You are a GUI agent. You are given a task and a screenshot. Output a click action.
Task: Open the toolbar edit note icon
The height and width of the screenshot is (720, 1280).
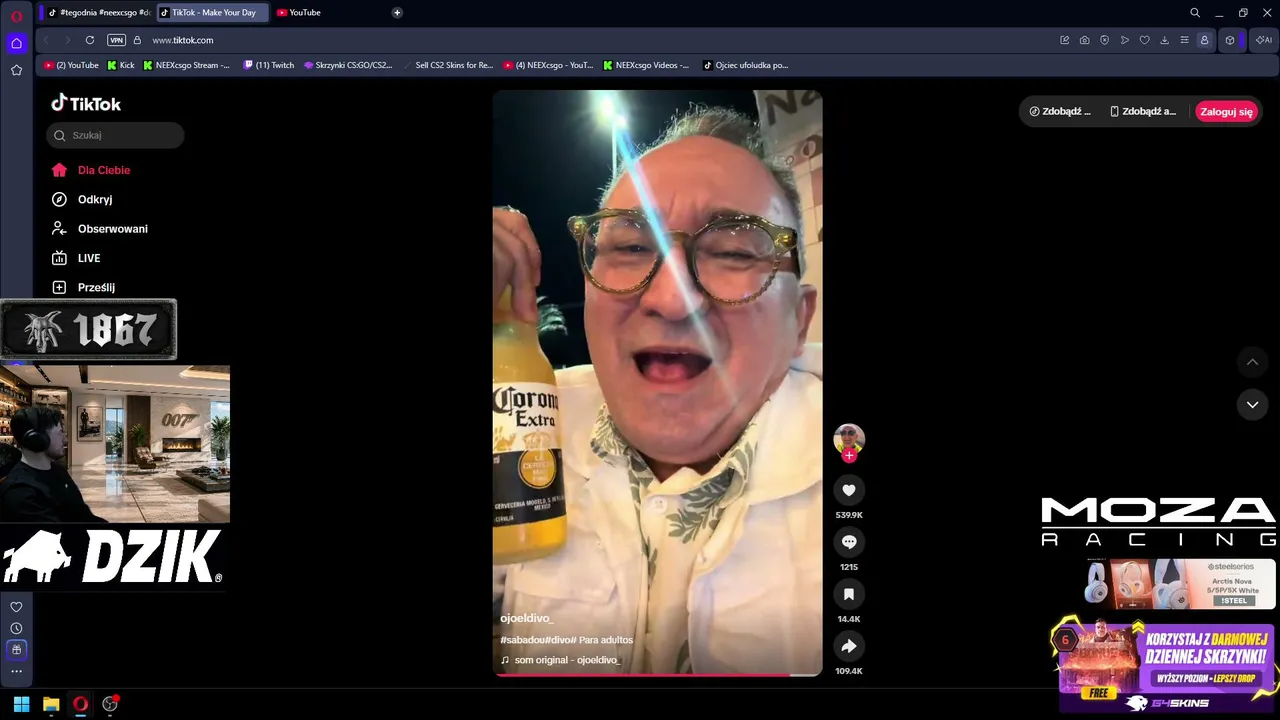(1065, 40)
